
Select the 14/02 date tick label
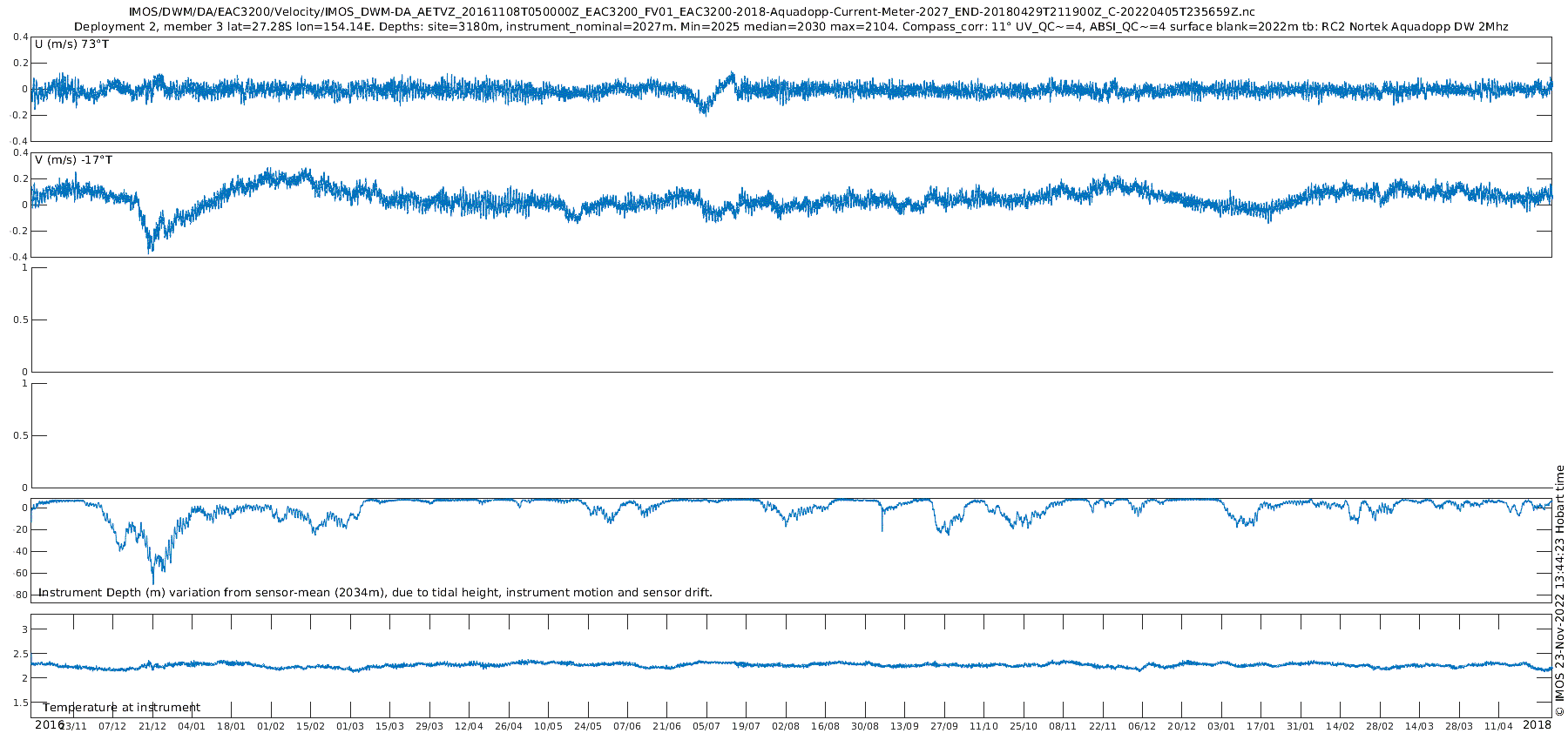click(x=1341, y=727)
